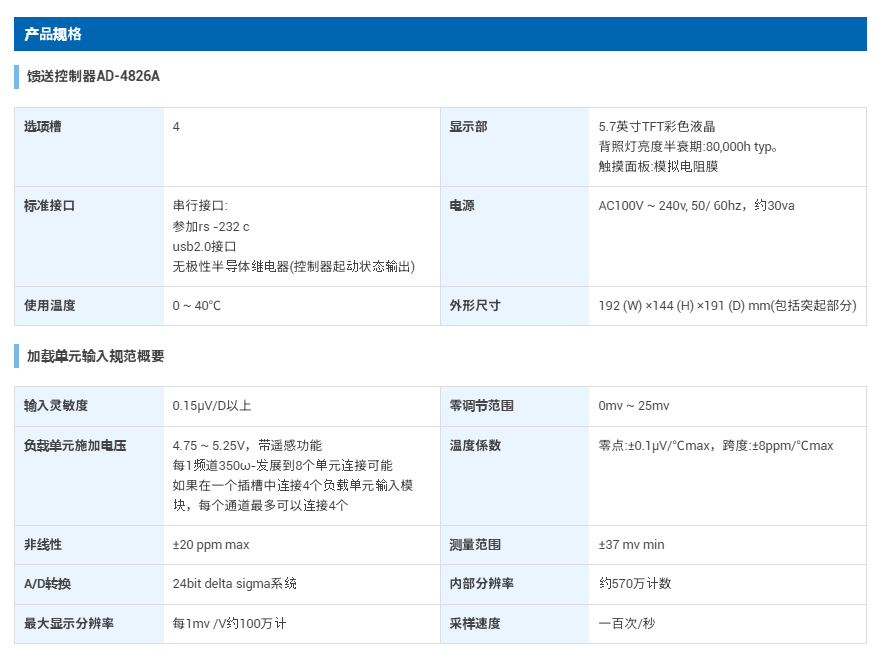This screenshot has height=660, width=884.
Task: Click the 采样速度 label cell
Action: (515, 624)
